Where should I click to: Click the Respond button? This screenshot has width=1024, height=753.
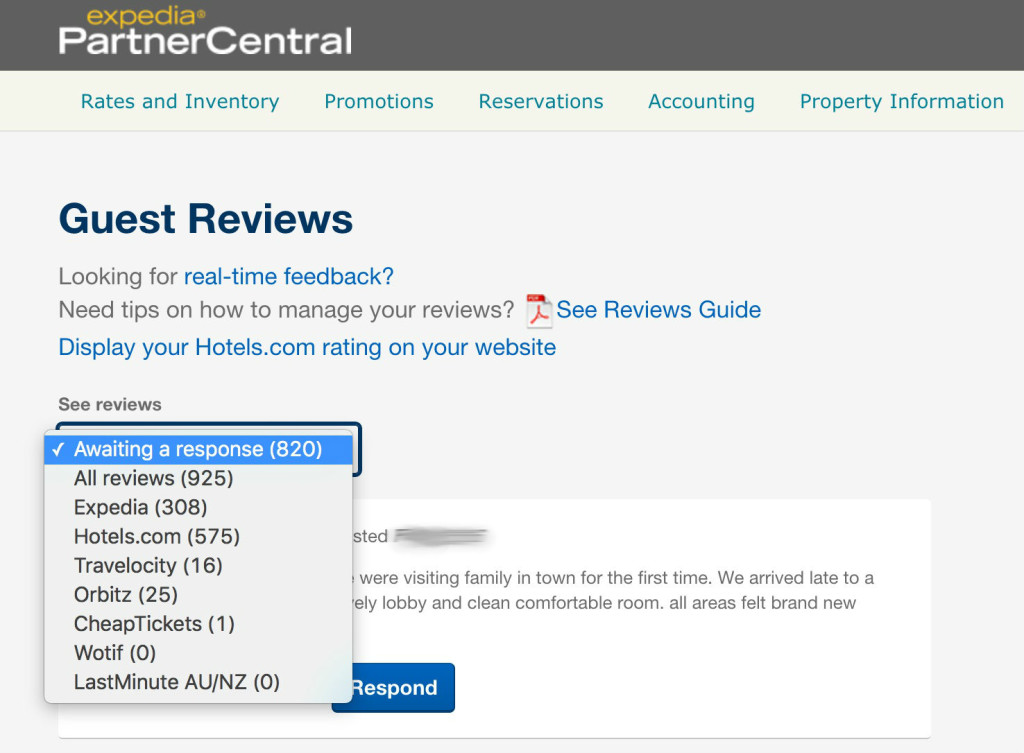pos(393,688)
